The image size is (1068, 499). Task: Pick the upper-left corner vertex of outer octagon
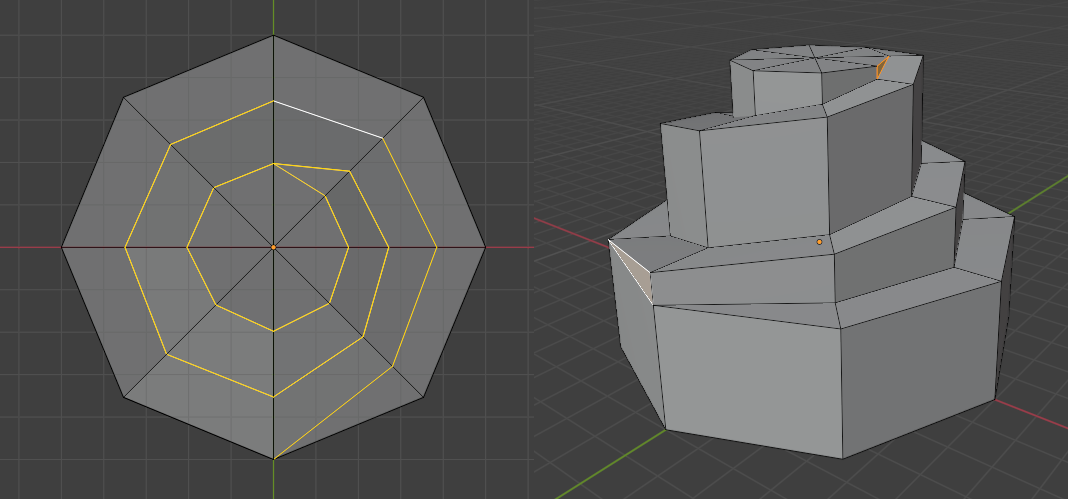coord(124,98)
